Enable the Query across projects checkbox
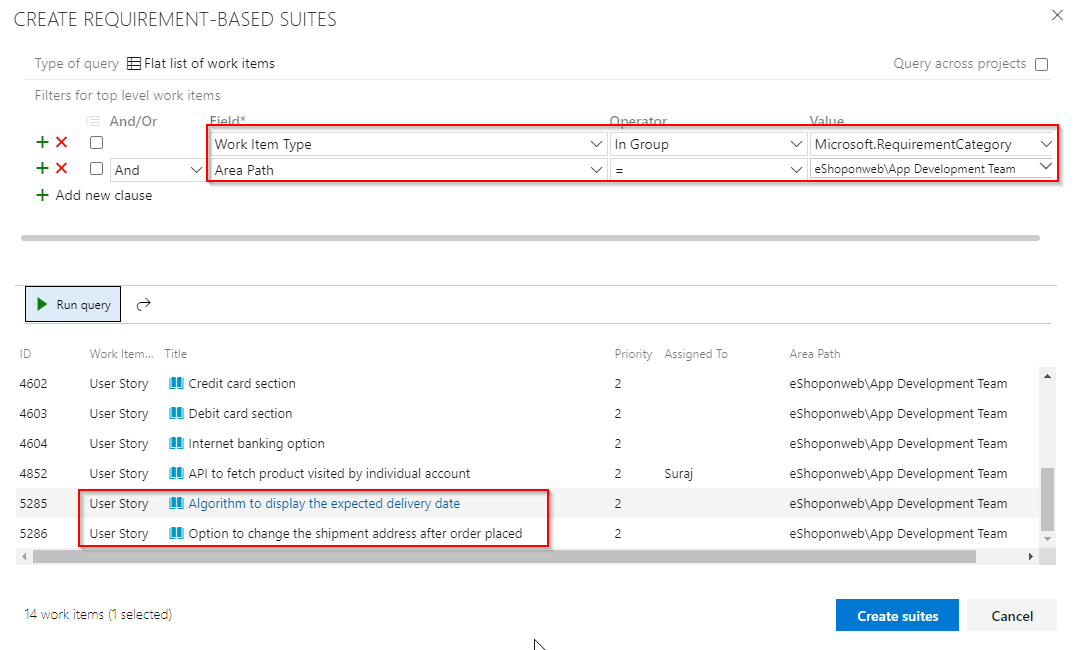Screen dimensions: 1079x650 [x=1042, y=64]
